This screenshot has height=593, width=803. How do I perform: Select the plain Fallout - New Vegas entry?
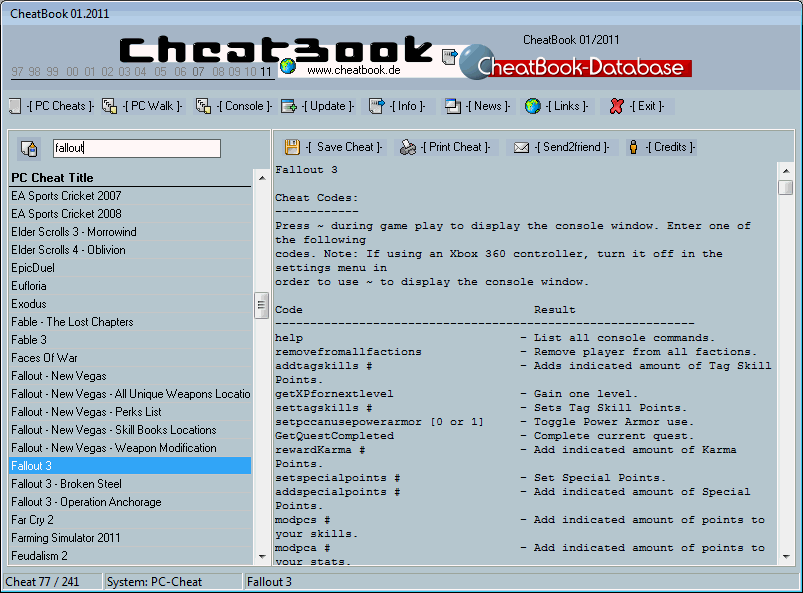[131, 376]
